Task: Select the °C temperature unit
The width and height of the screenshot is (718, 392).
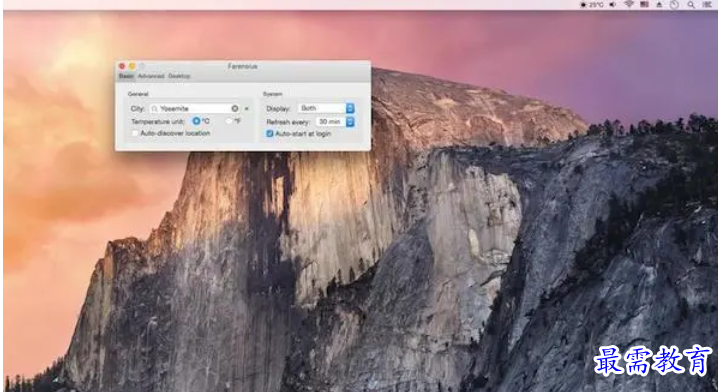Action: tap(196, 121)
